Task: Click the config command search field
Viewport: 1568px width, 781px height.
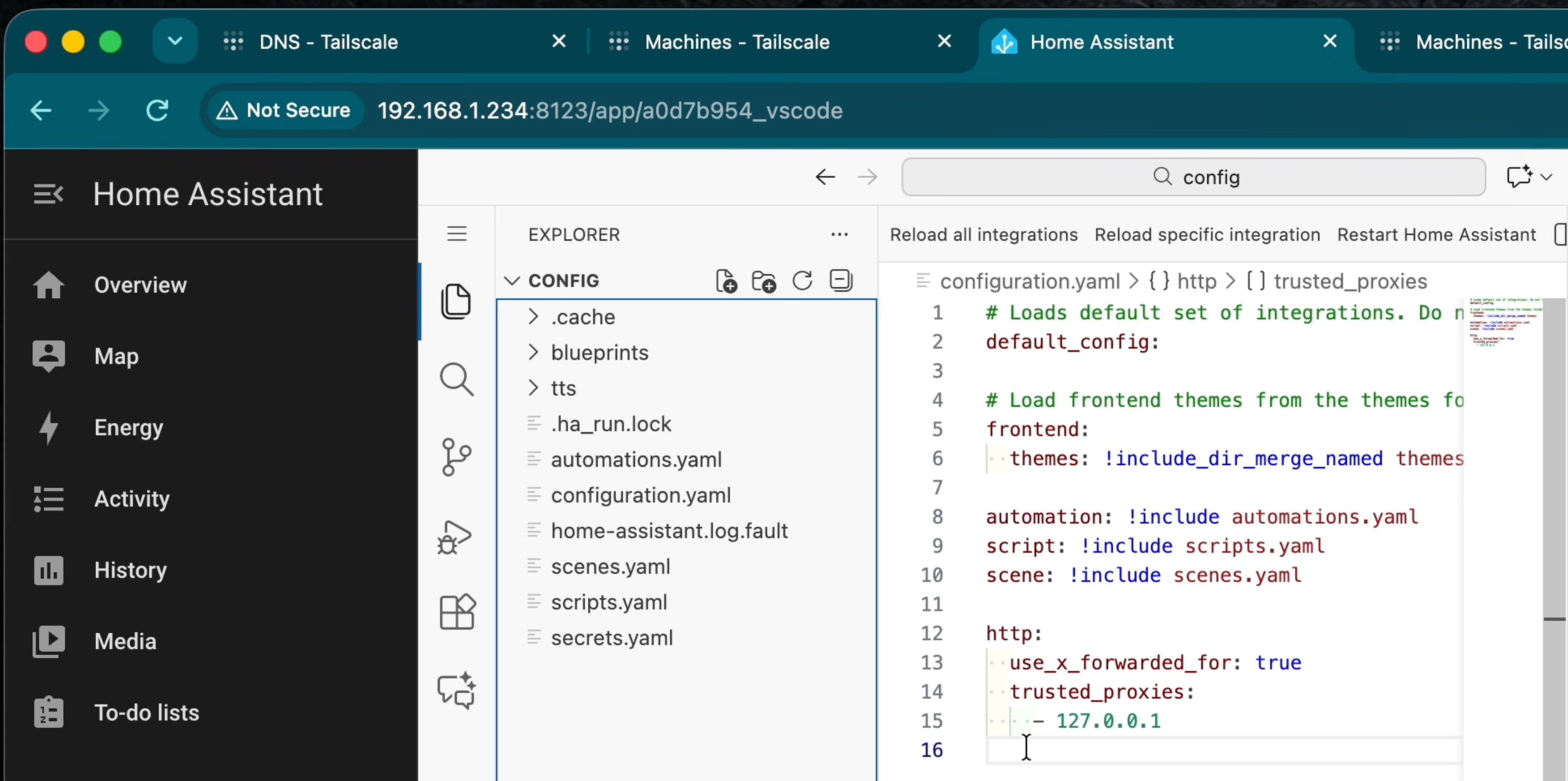Action: [x=1193, y=177]
